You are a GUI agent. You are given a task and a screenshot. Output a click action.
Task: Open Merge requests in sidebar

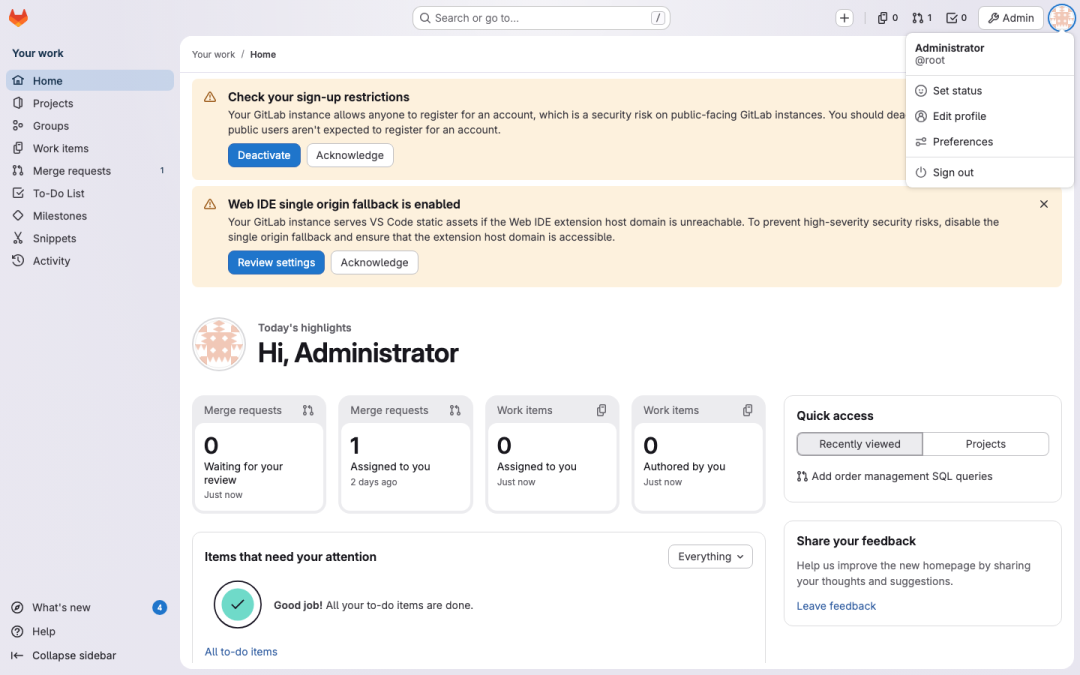coord(90,171)
